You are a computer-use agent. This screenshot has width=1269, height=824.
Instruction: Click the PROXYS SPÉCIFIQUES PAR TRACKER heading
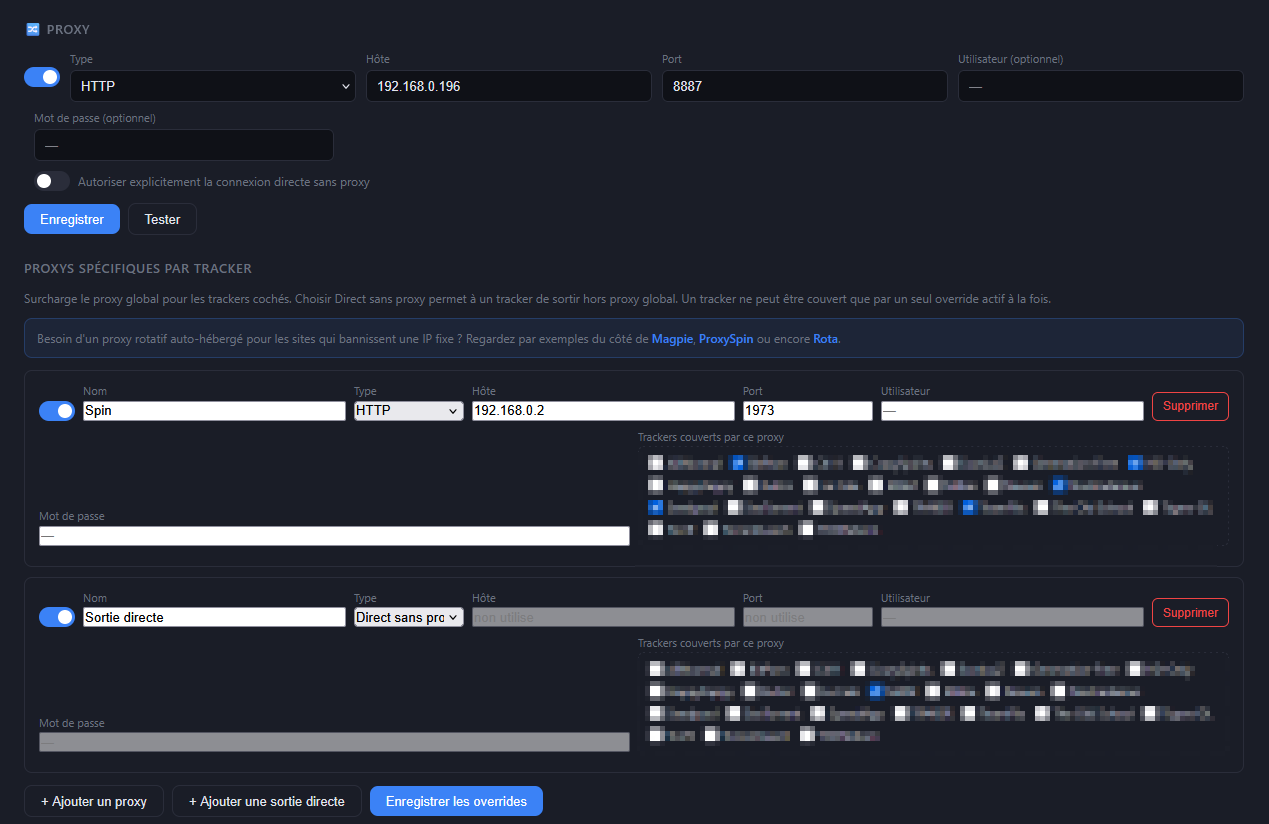click(138, 268)
